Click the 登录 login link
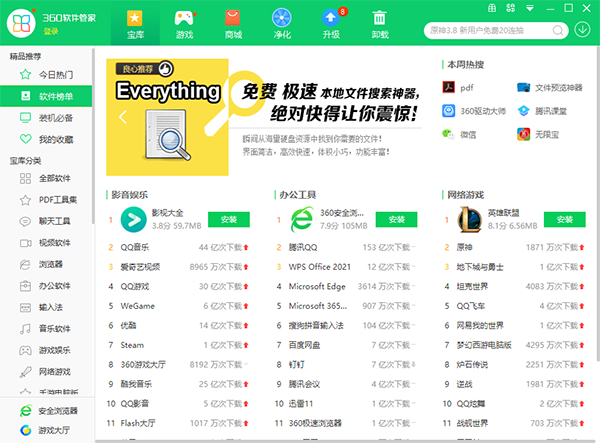The width and height of the screenshot is (600, 443). [x=51, y=32]
